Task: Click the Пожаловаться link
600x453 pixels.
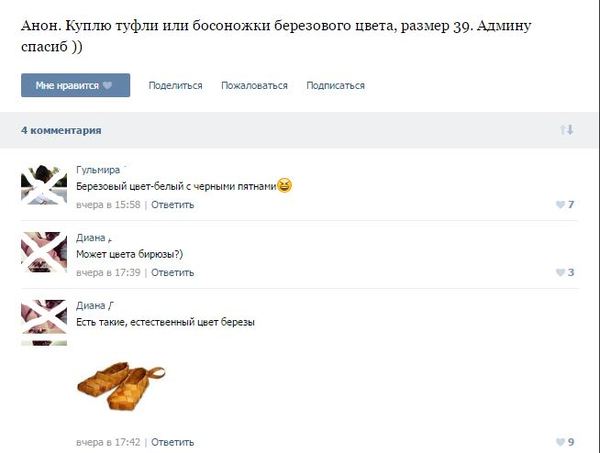Action: [254, 86]
